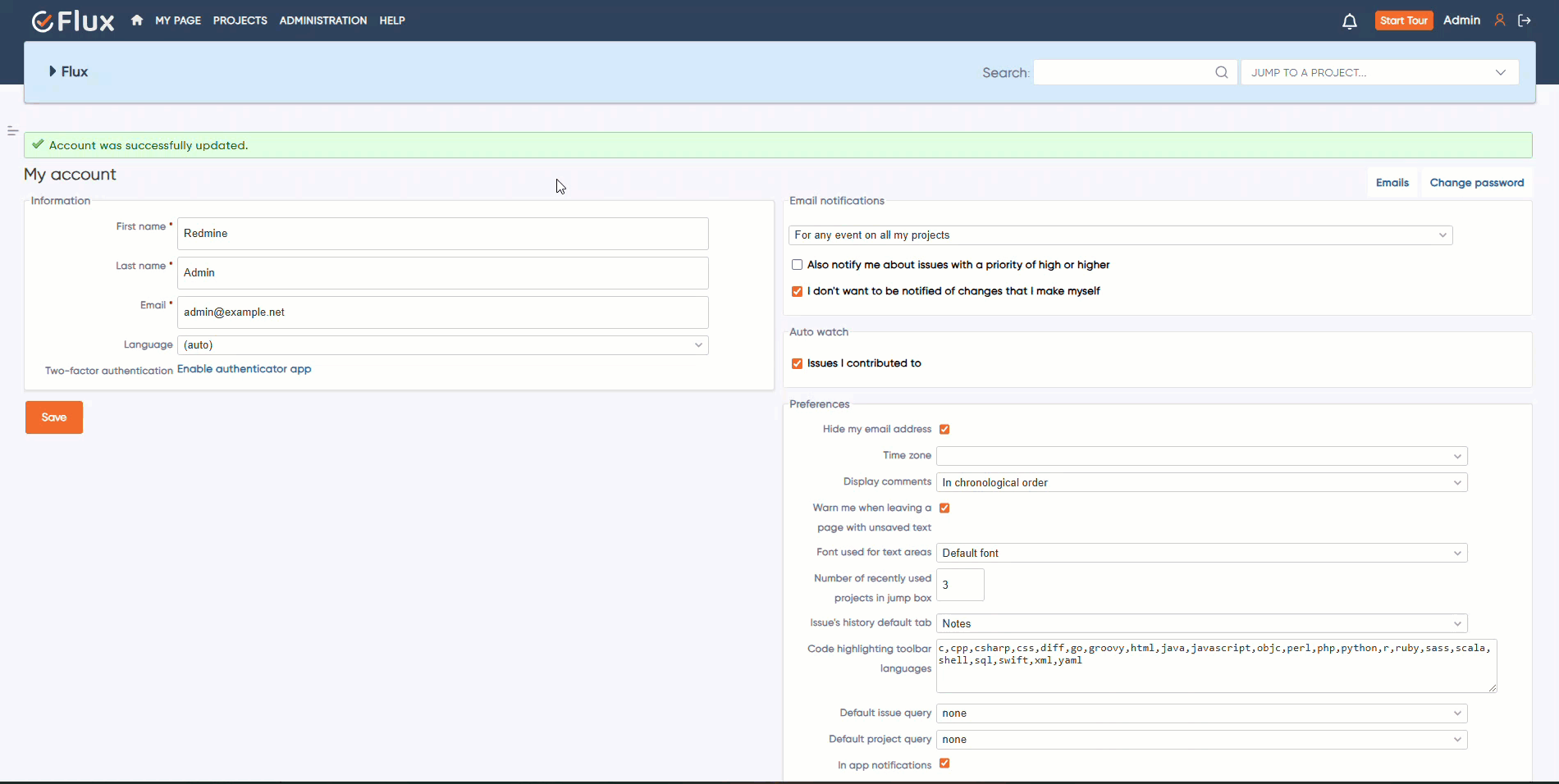Click the Flux logo icon
1559x784 pixels.
(x=43, y=21)
